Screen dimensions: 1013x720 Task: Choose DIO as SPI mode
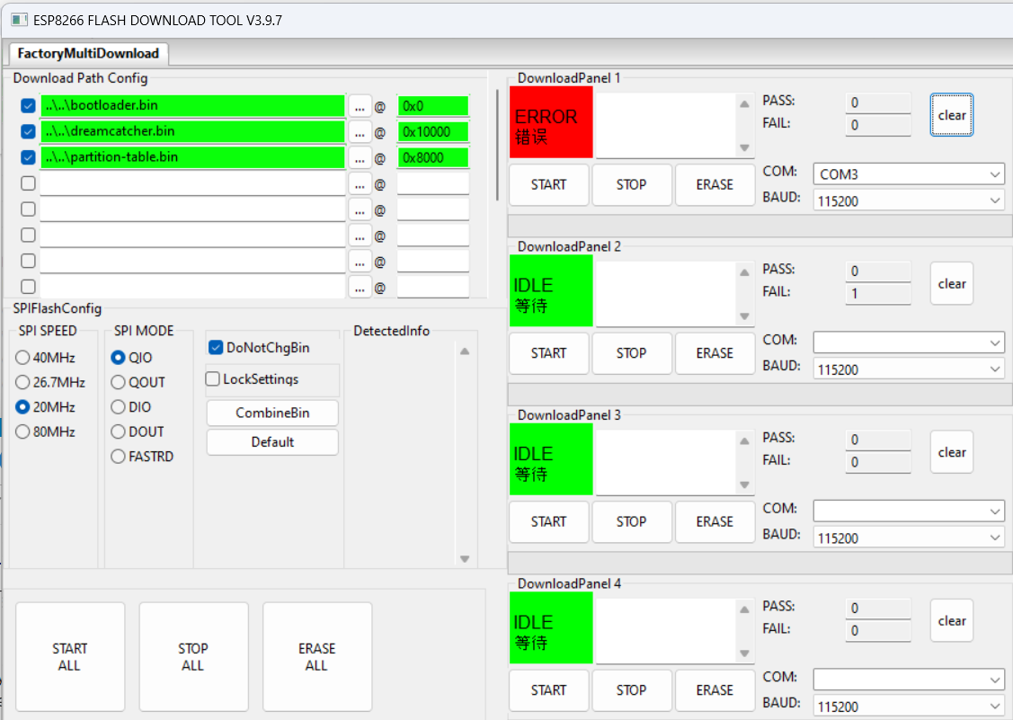point(119,407)
